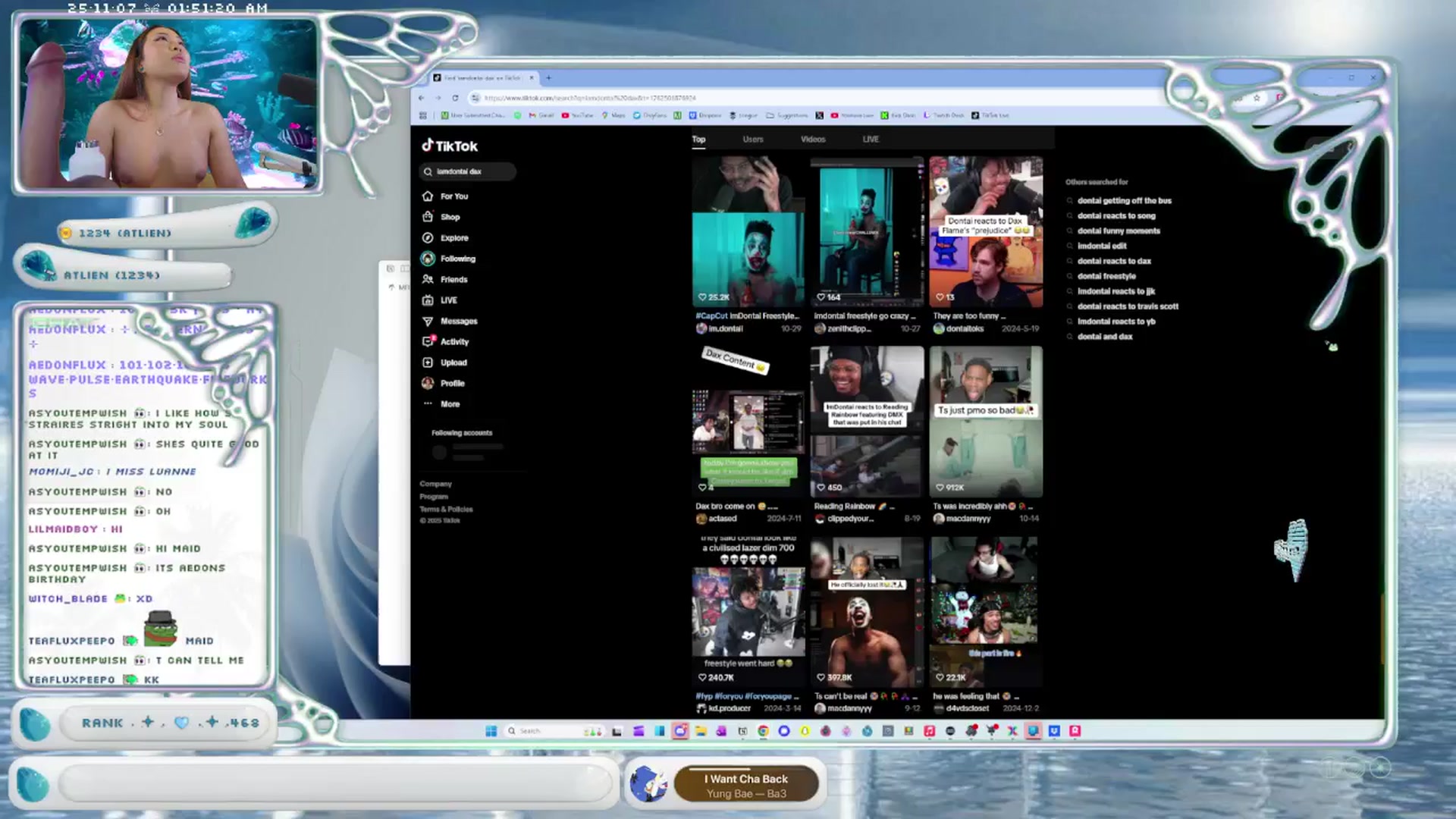Click the browser address bar URL
This screenshot has width=1456, height=819.
point(590,98)
